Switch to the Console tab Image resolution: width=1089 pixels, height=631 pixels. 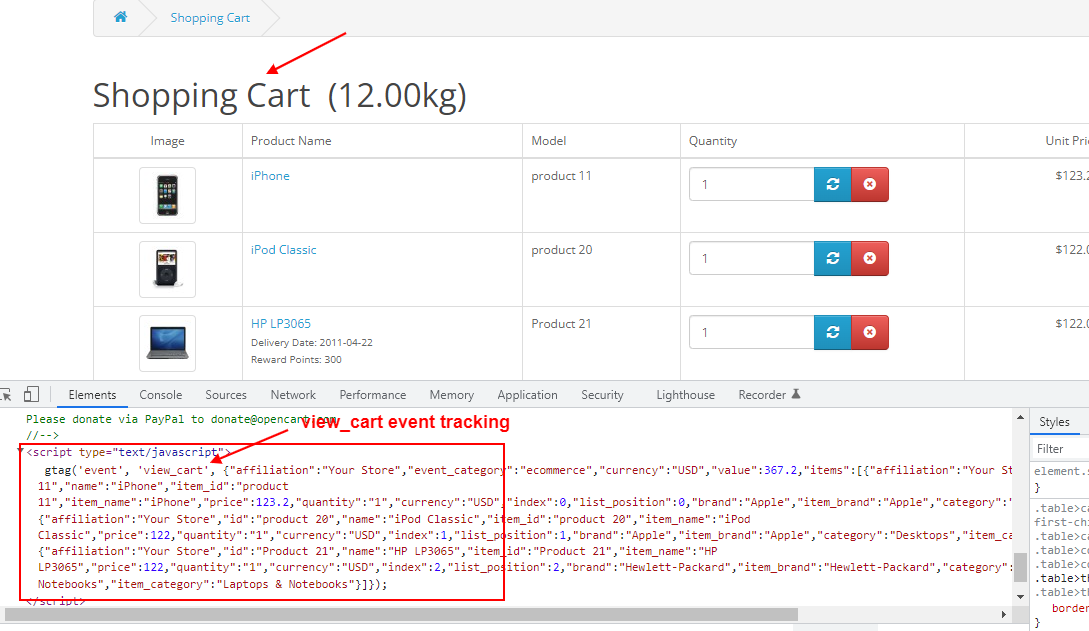point(160,395)
